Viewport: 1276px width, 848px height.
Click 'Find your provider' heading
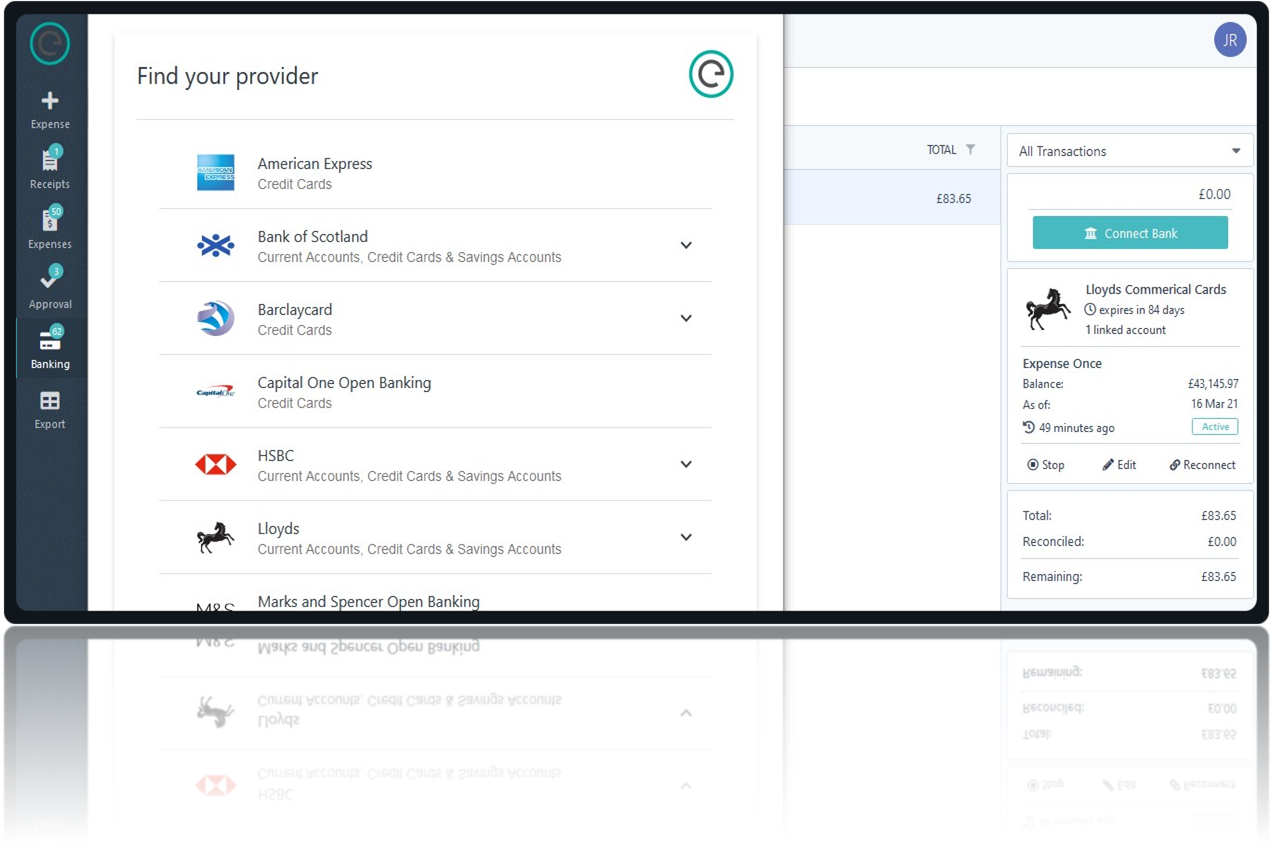click(228, 76)
